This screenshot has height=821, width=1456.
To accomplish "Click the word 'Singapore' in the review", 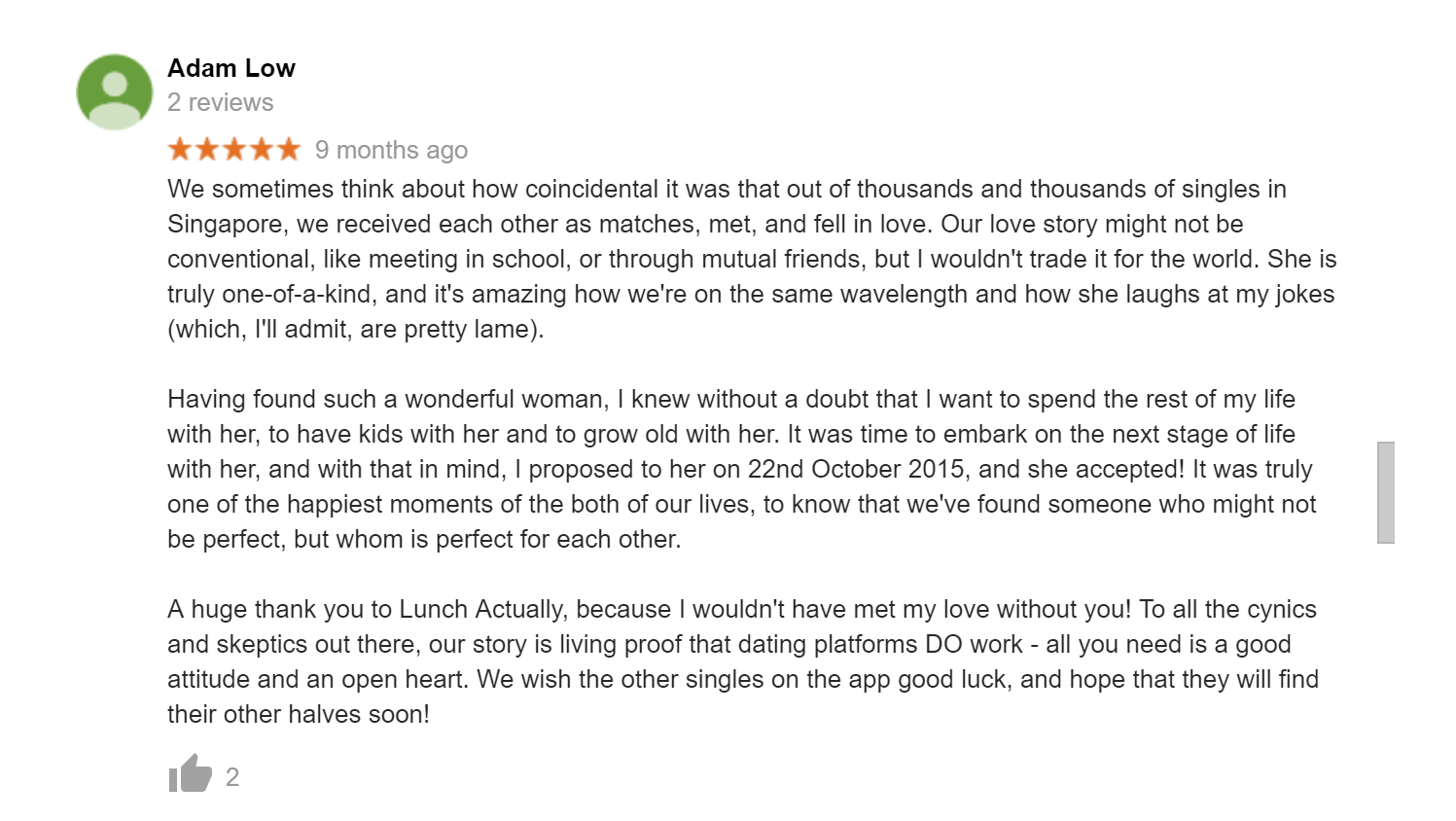I will (227, 225).
